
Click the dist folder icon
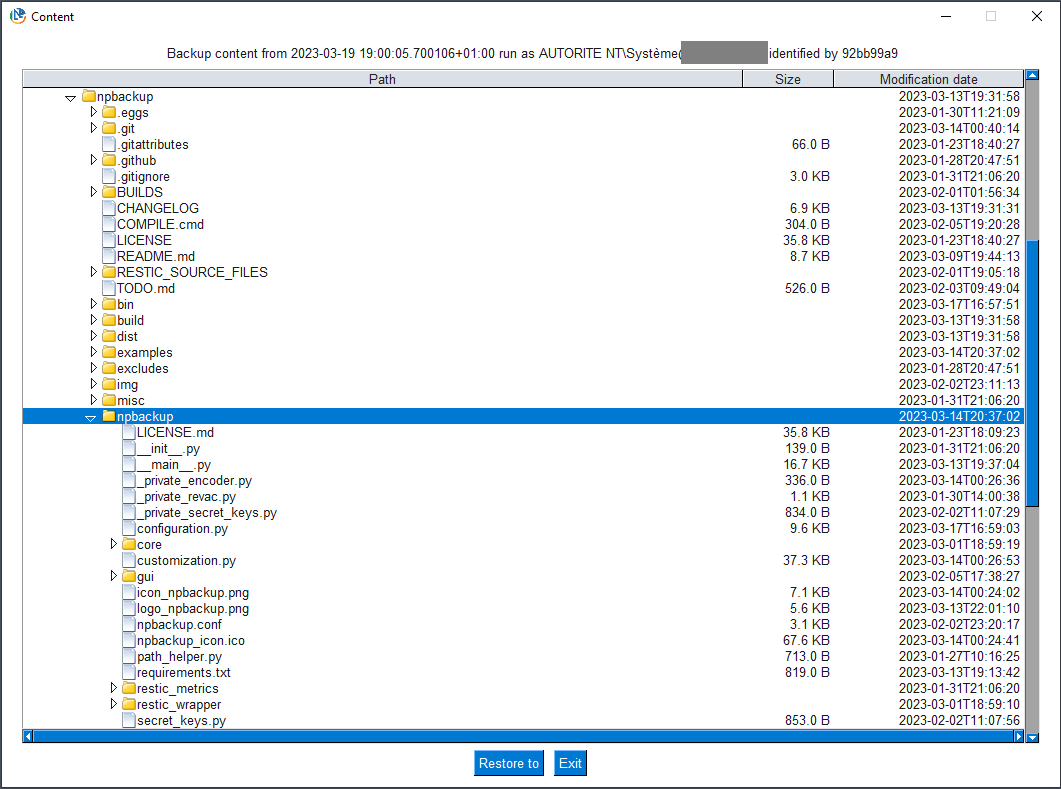(x=109, y=336)
